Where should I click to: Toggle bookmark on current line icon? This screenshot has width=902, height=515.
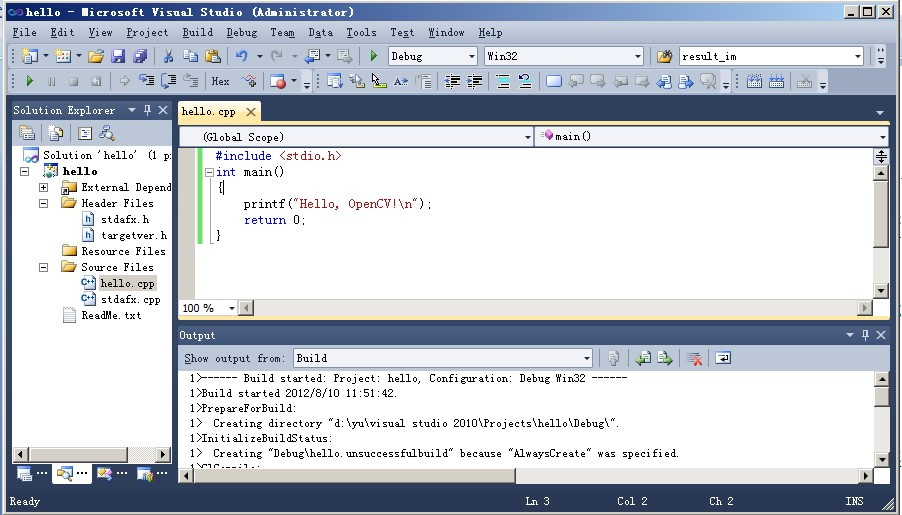pyautogui.click(x=553, y=81)
